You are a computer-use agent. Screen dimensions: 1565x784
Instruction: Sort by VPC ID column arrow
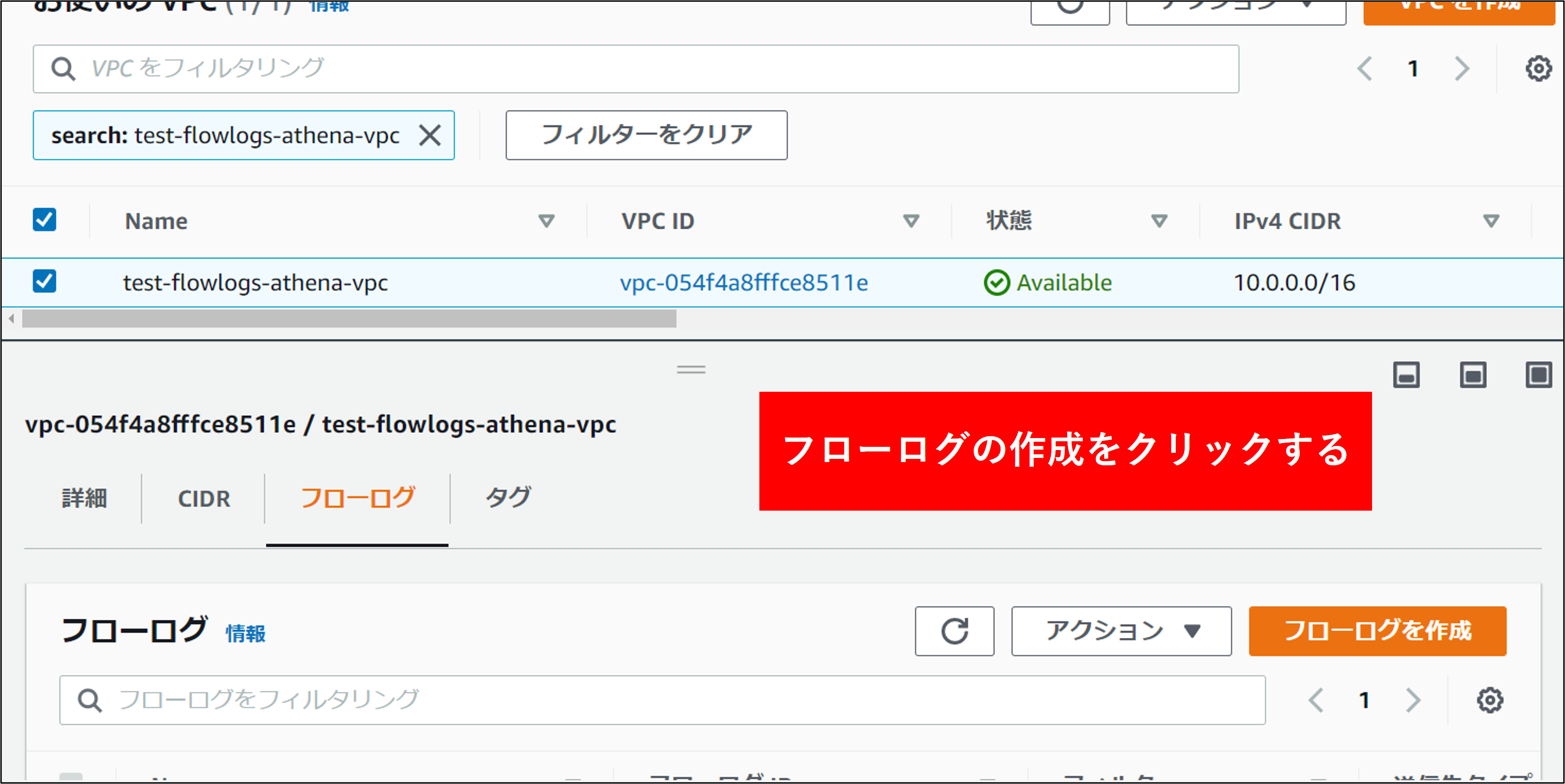(911, 221)
